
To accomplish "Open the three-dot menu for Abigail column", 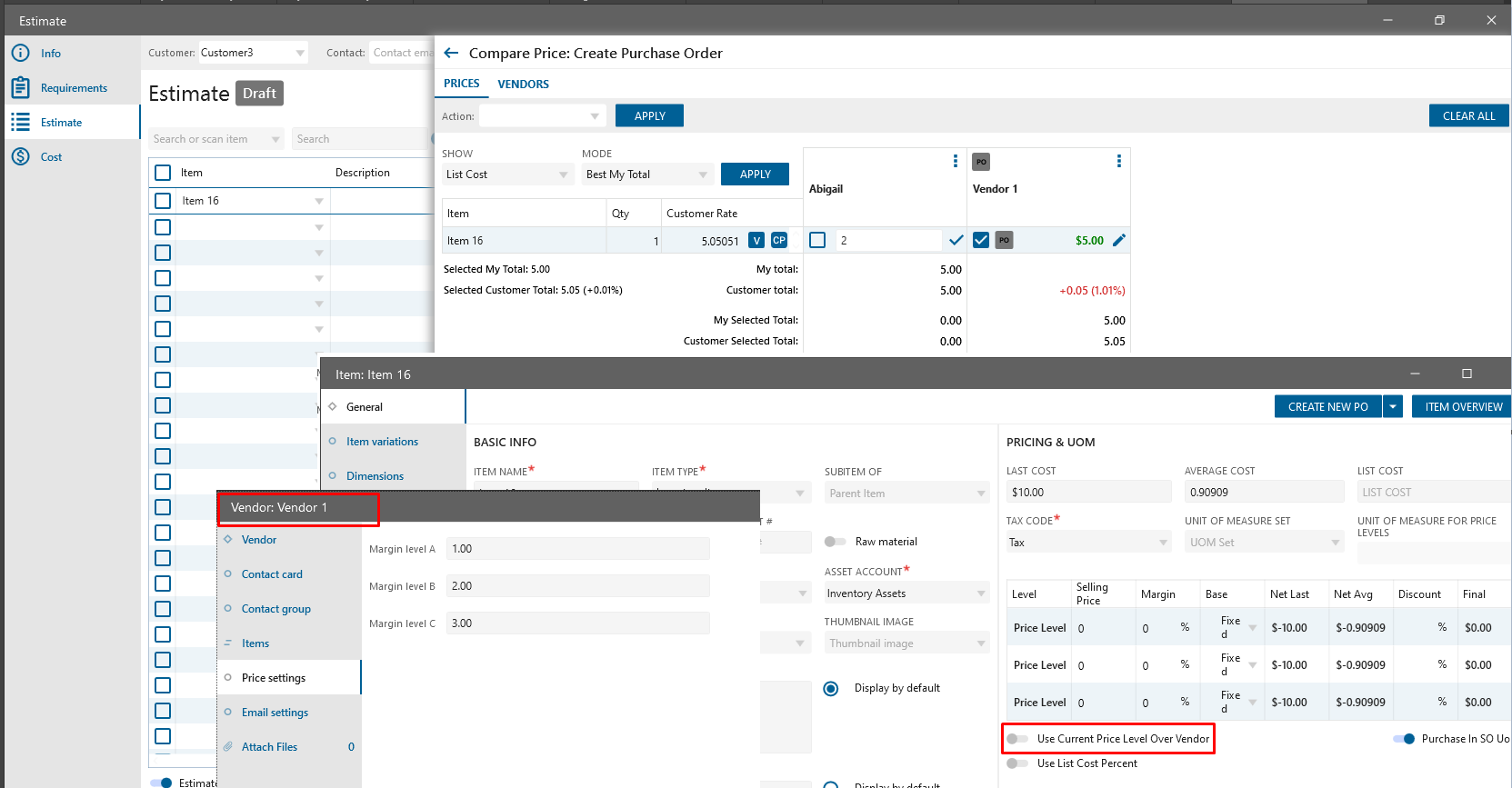I will [955, 161].
